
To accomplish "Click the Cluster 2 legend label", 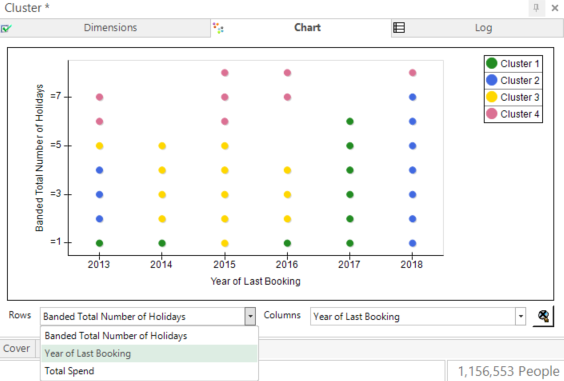I will click(x=520, y=80).
